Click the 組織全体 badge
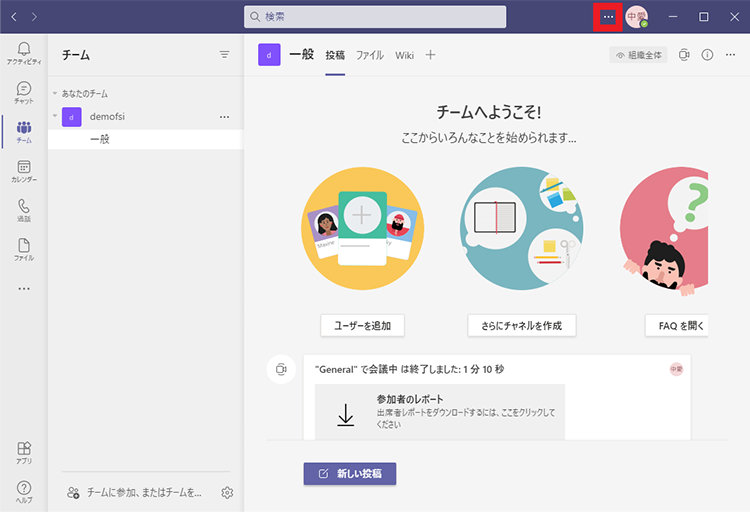Viewport: 750px width, 512px height. (x=638, y=55)
